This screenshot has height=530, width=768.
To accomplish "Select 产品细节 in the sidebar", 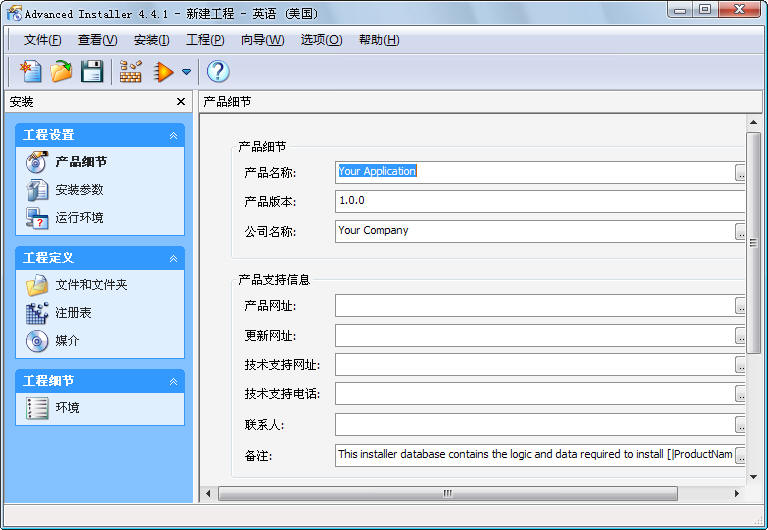I will coord(81,162).
